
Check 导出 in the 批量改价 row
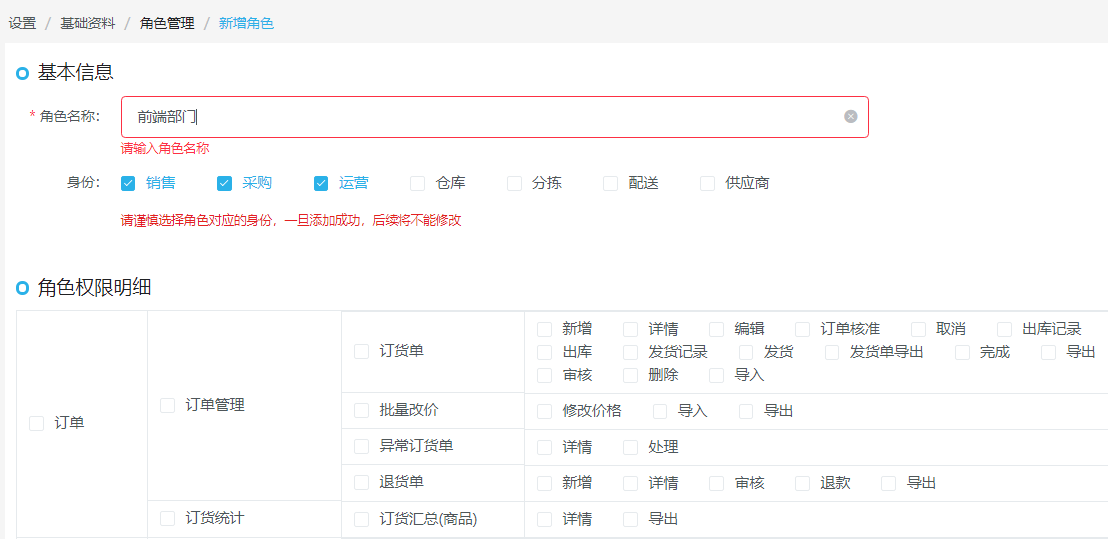(746, 411)
